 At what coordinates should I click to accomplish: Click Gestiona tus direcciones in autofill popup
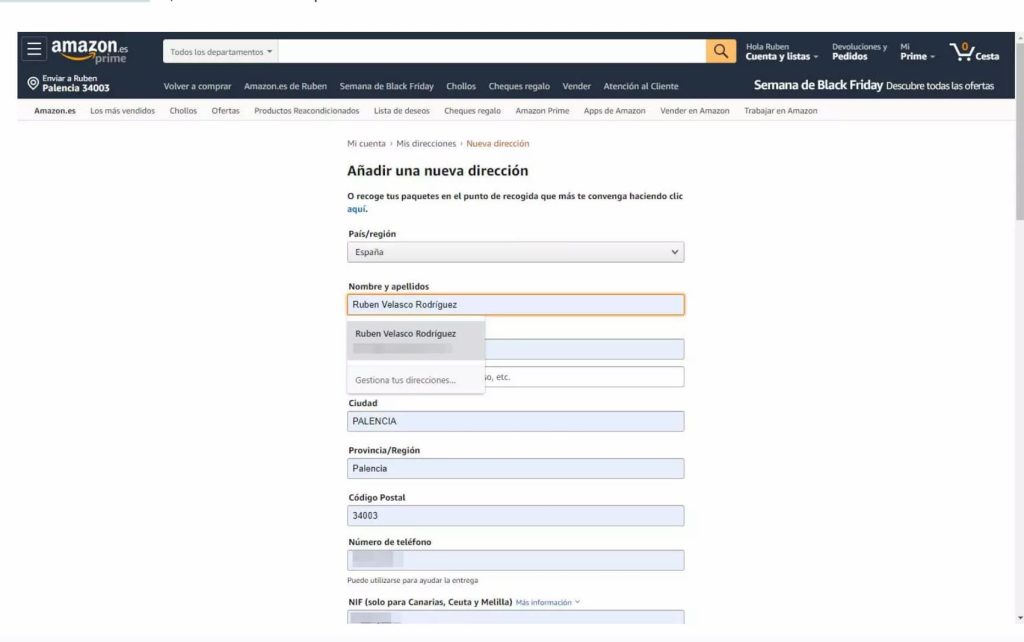coord(406,380)
